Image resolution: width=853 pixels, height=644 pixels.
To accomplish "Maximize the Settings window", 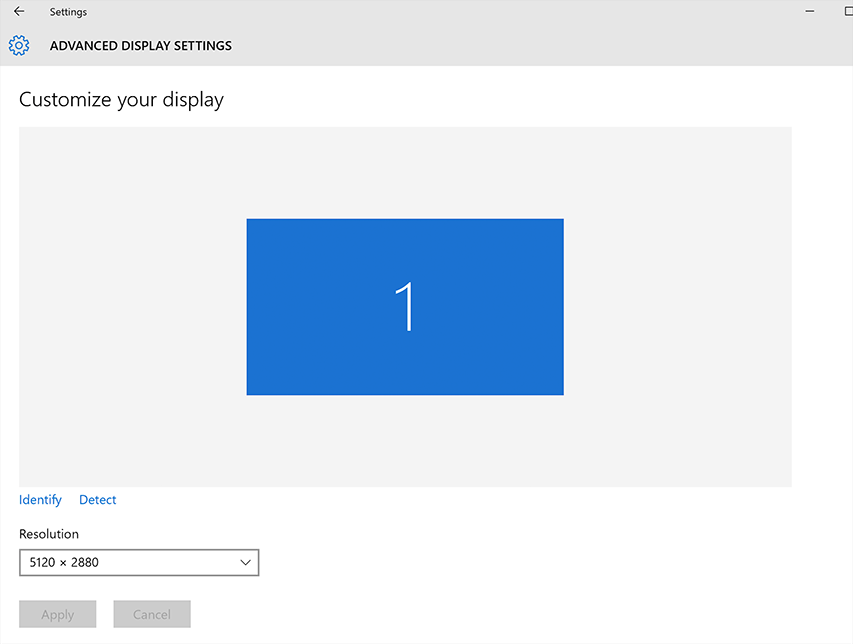I will pos(848,11).
